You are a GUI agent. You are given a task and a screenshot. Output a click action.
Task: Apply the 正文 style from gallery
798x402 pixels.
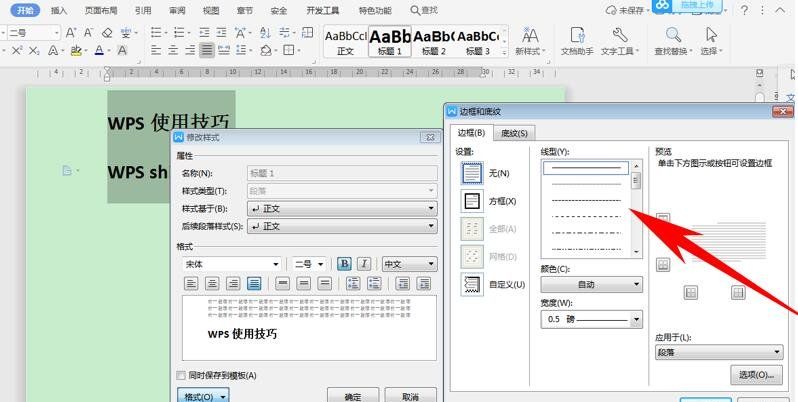[346, 41]
